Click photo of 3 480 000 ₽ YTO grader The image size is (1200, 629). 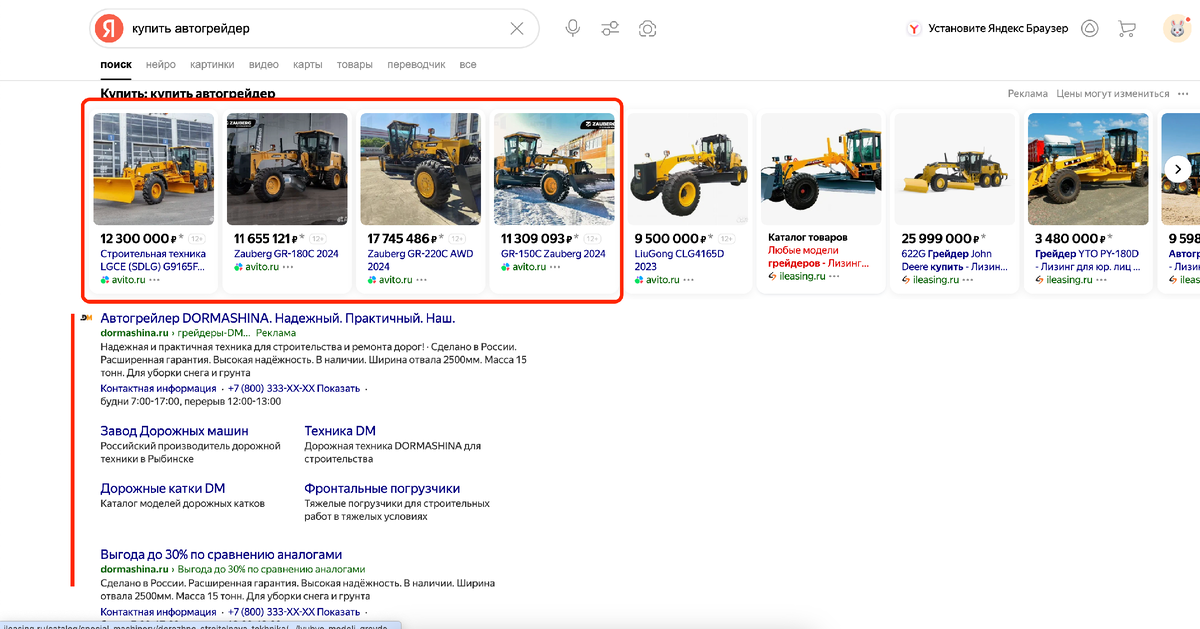pos(1088,169)
